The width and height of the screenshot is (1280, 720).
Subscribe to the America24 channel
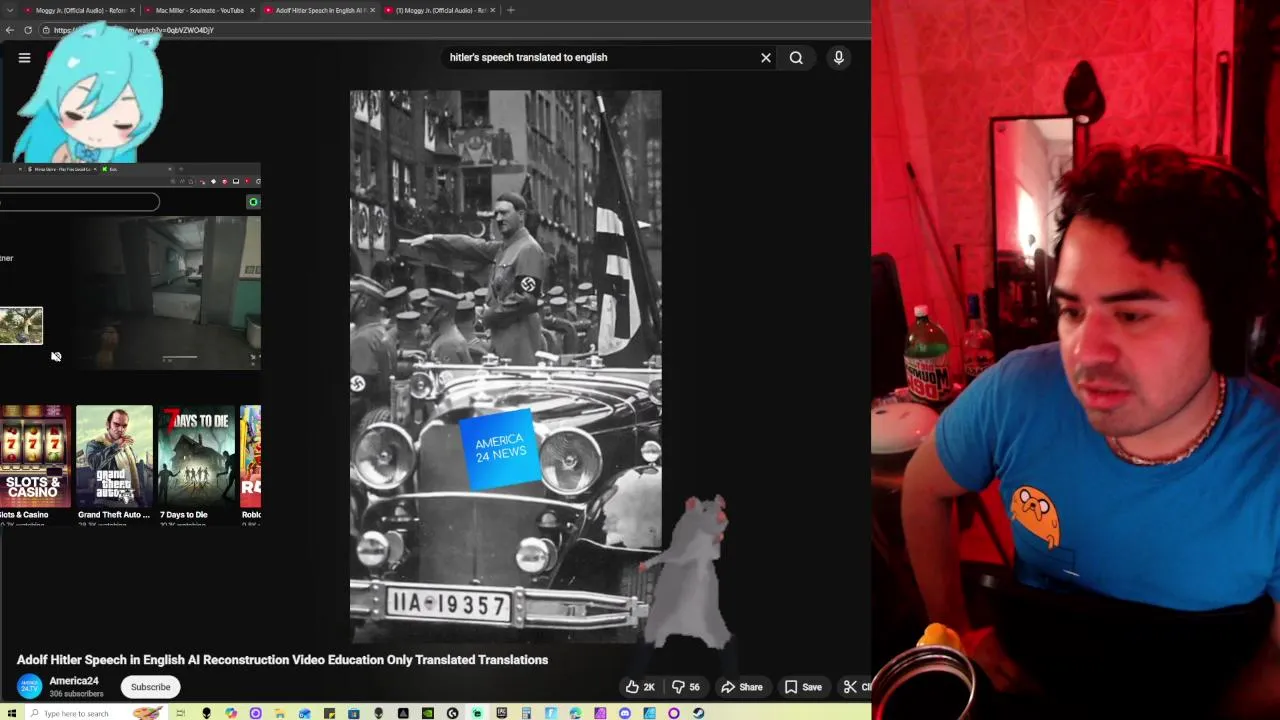[x=150, y=687]
